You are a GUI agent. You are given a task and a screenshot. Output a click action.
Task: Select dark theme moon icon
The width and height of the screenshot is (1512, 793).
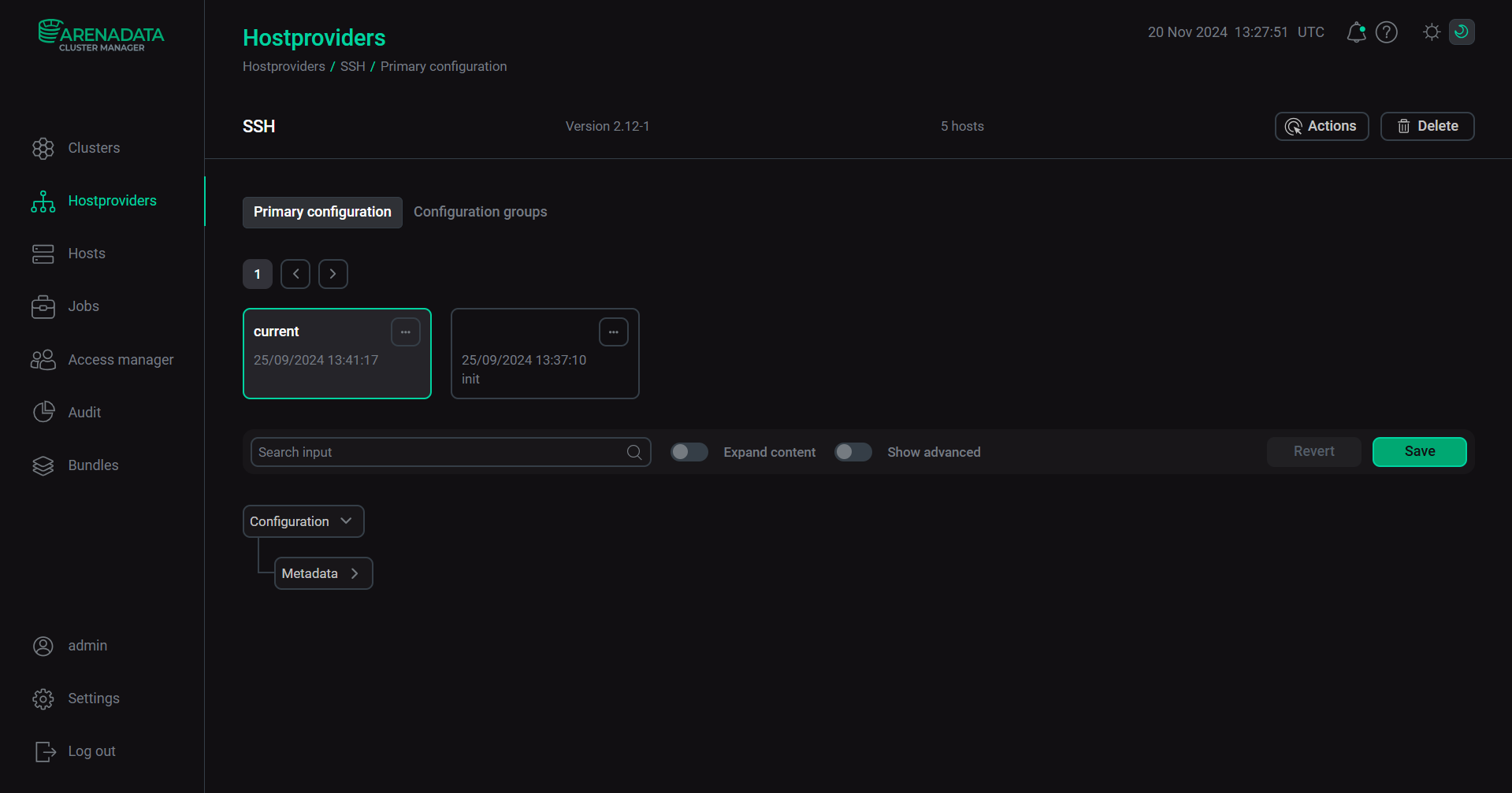[x=1462, y=32]
